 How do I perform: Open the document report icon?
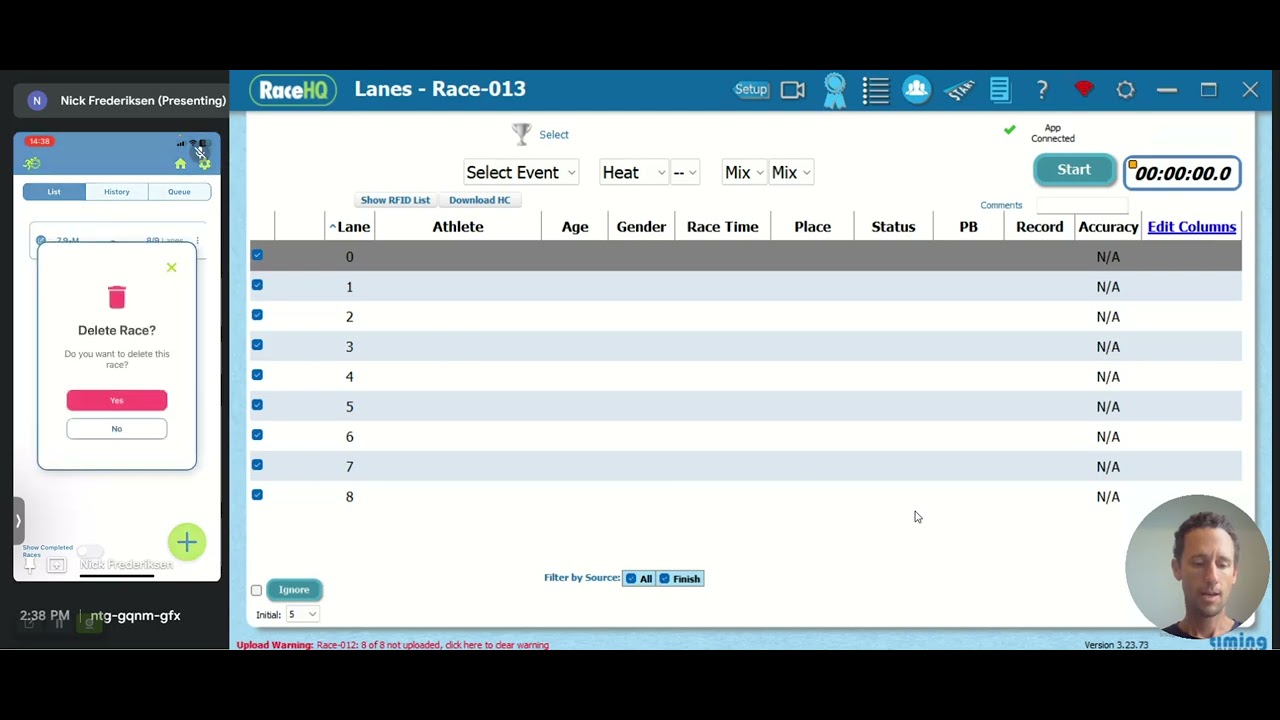click(1000, 90)
